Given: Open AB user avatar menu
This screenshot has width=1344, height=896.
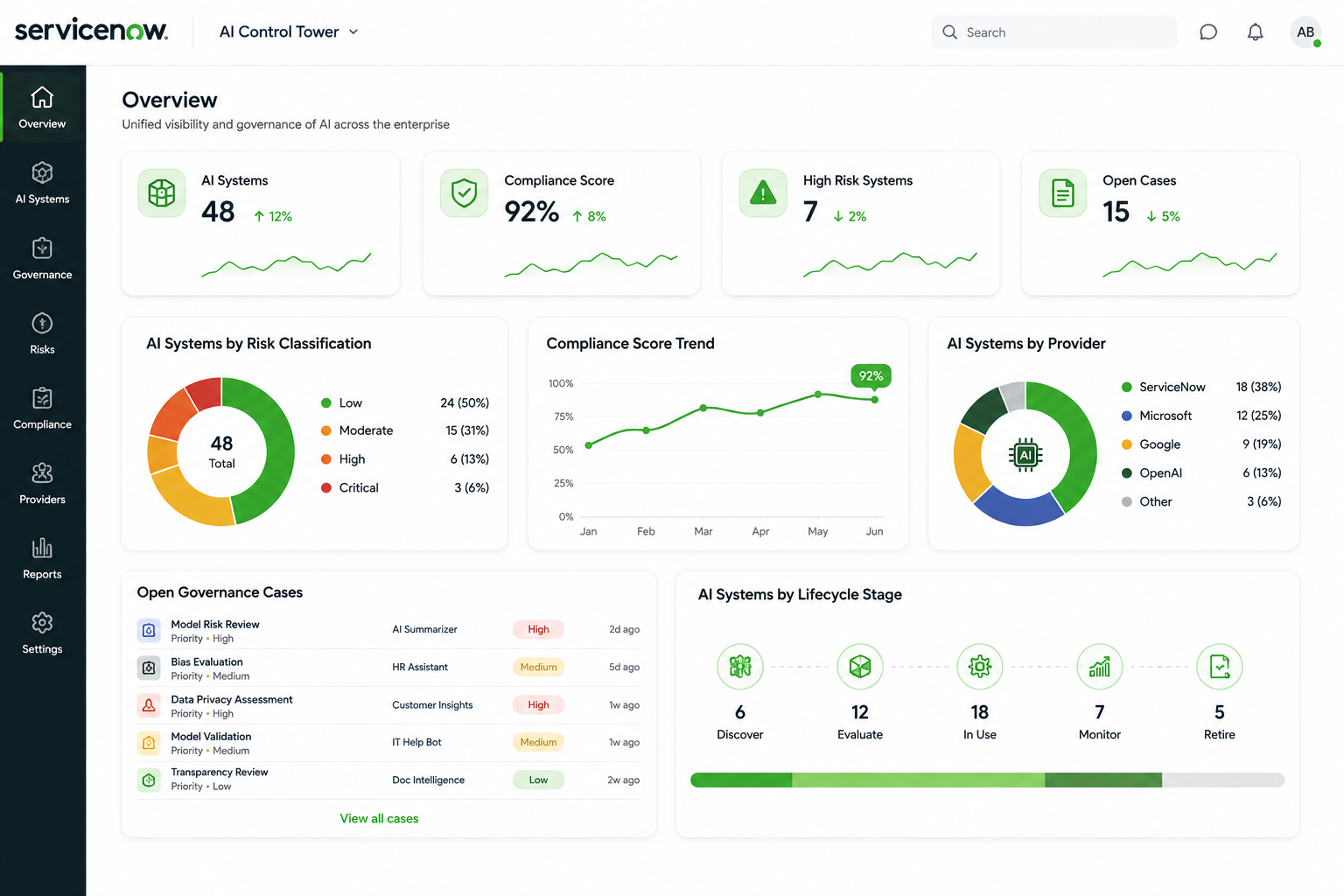Looking at the screenshot, I should tap(1305, 32).
